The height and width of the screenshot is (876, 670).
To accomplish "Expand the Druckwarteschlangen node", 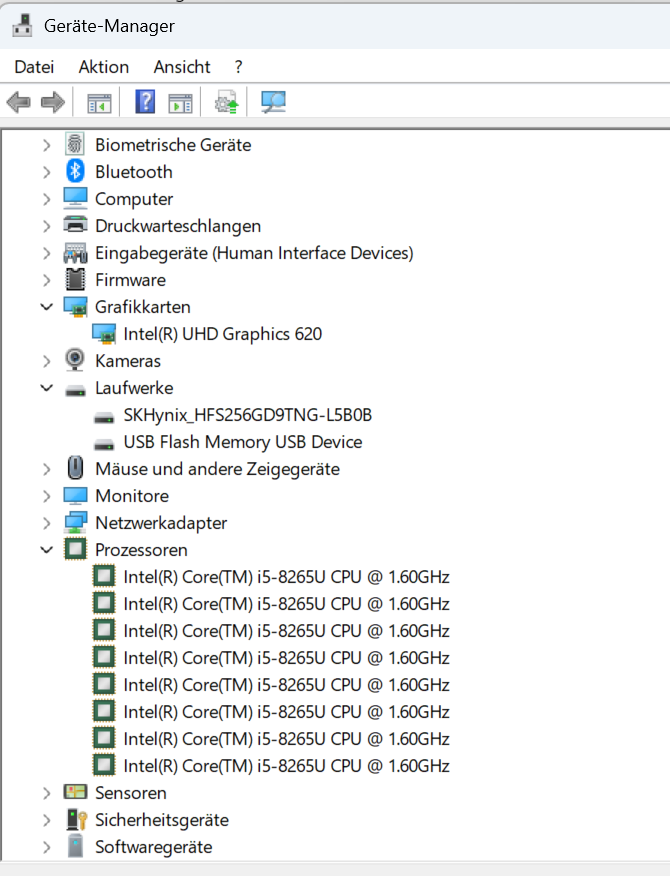I will point(46,226).
